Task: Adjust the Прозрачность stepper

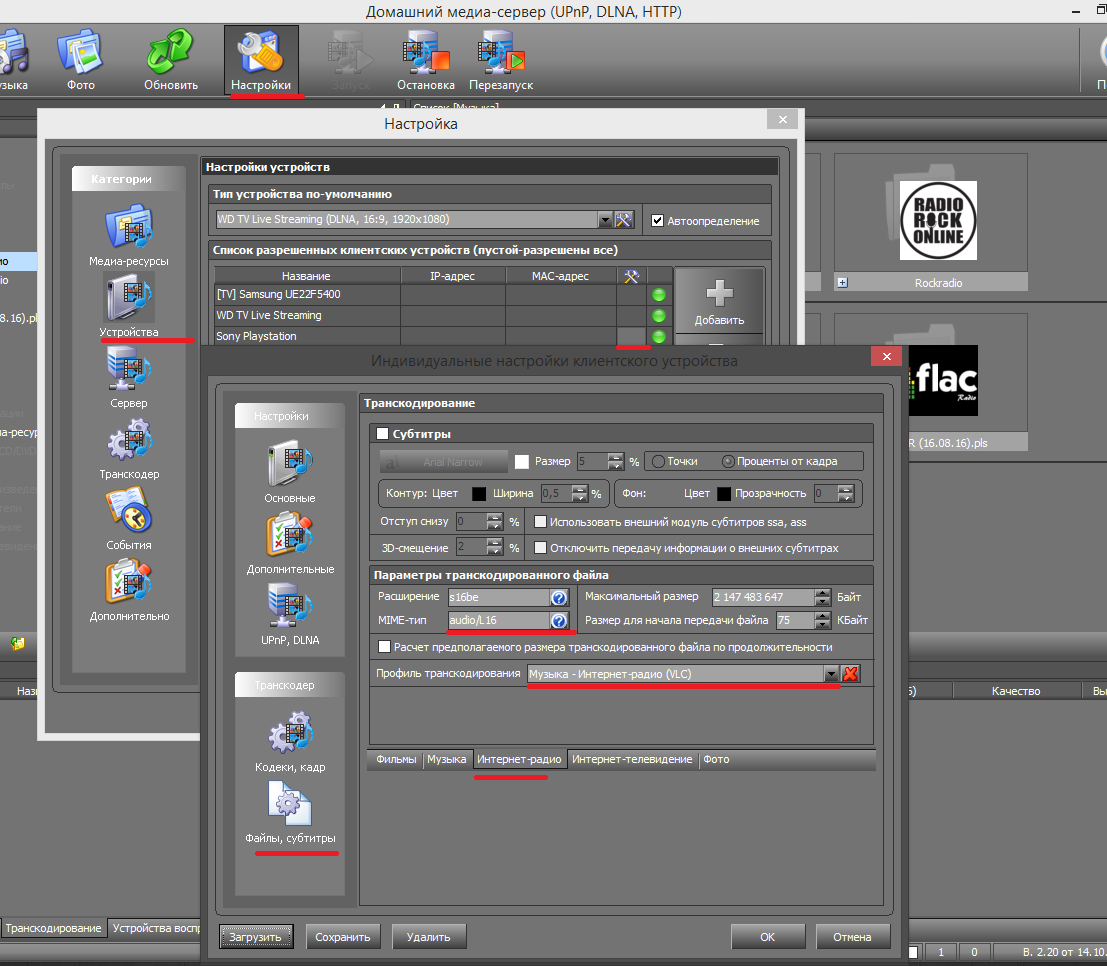Action: tap(845, 494)
